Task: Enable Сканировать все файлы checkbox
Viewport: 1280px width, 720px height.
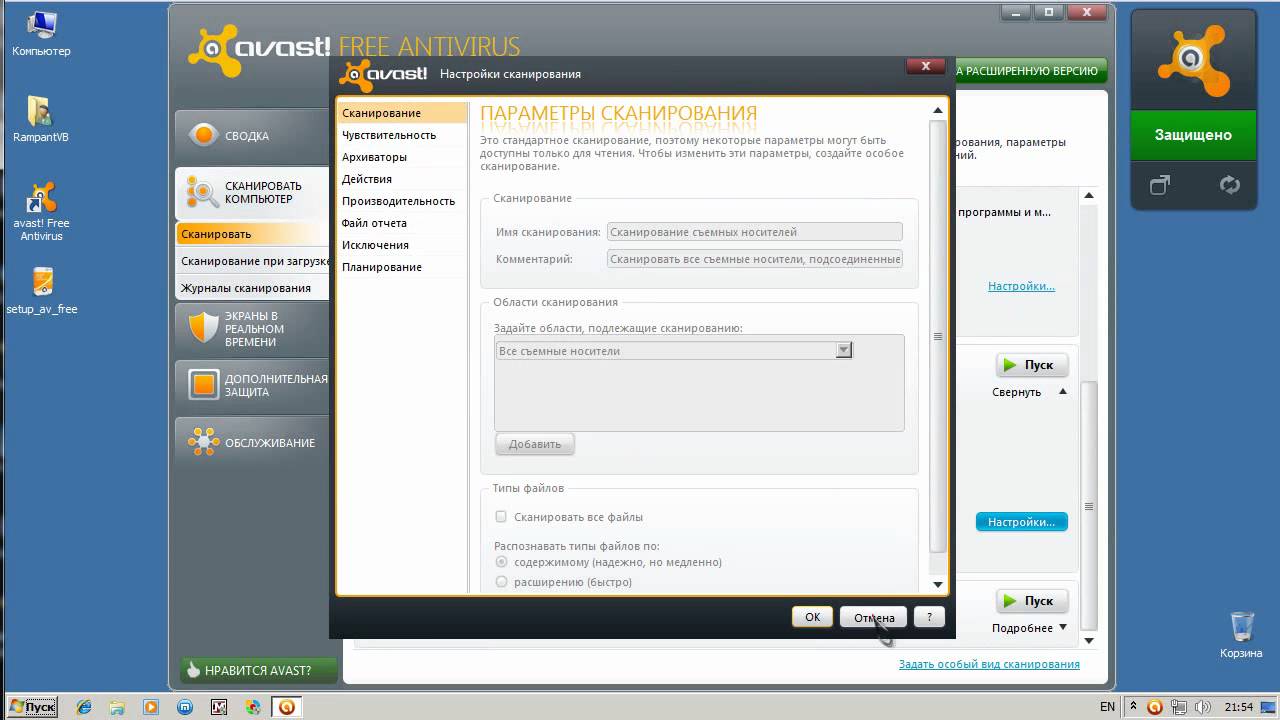Action: [x=502, y=517]
